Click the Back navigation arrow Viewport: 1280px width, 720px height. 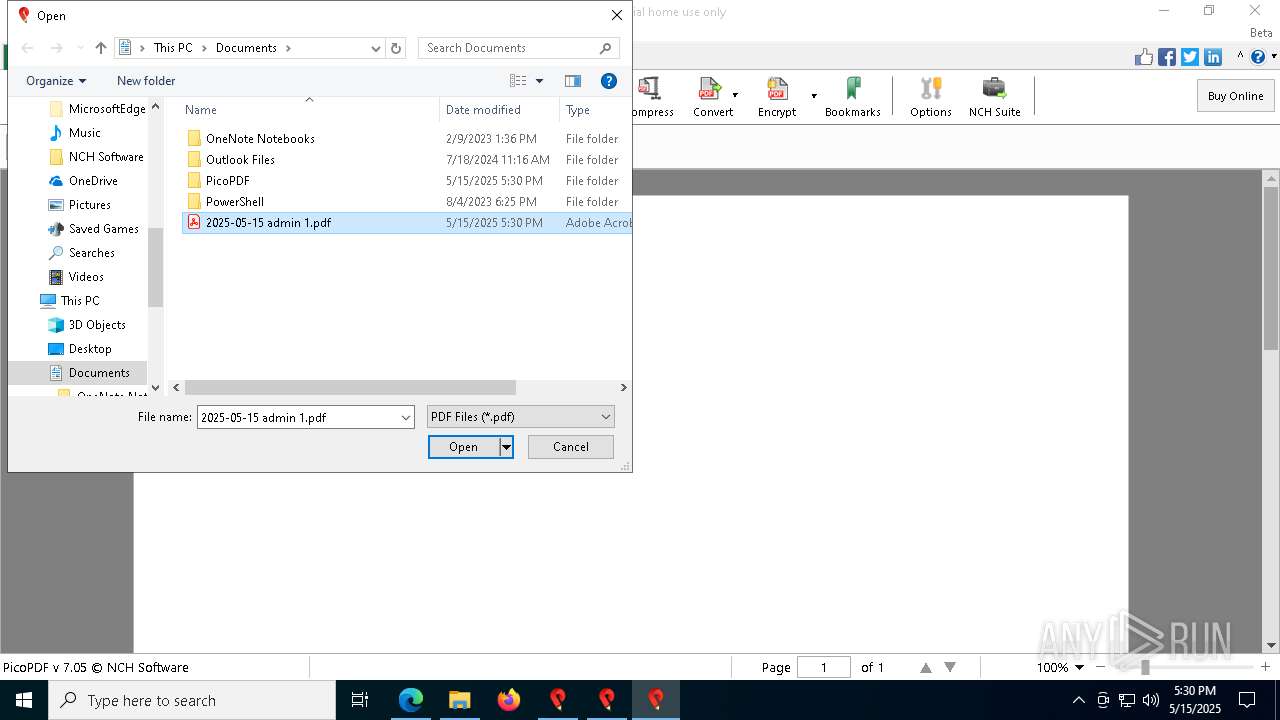[x=28, y=48]
